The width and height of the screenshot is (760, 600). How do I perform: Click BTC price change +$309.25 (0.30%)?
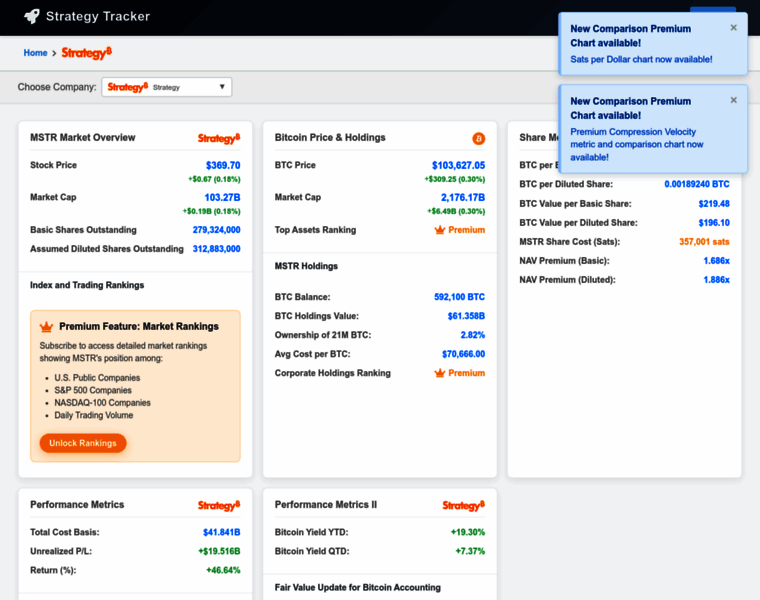click(x=455, y=179)
